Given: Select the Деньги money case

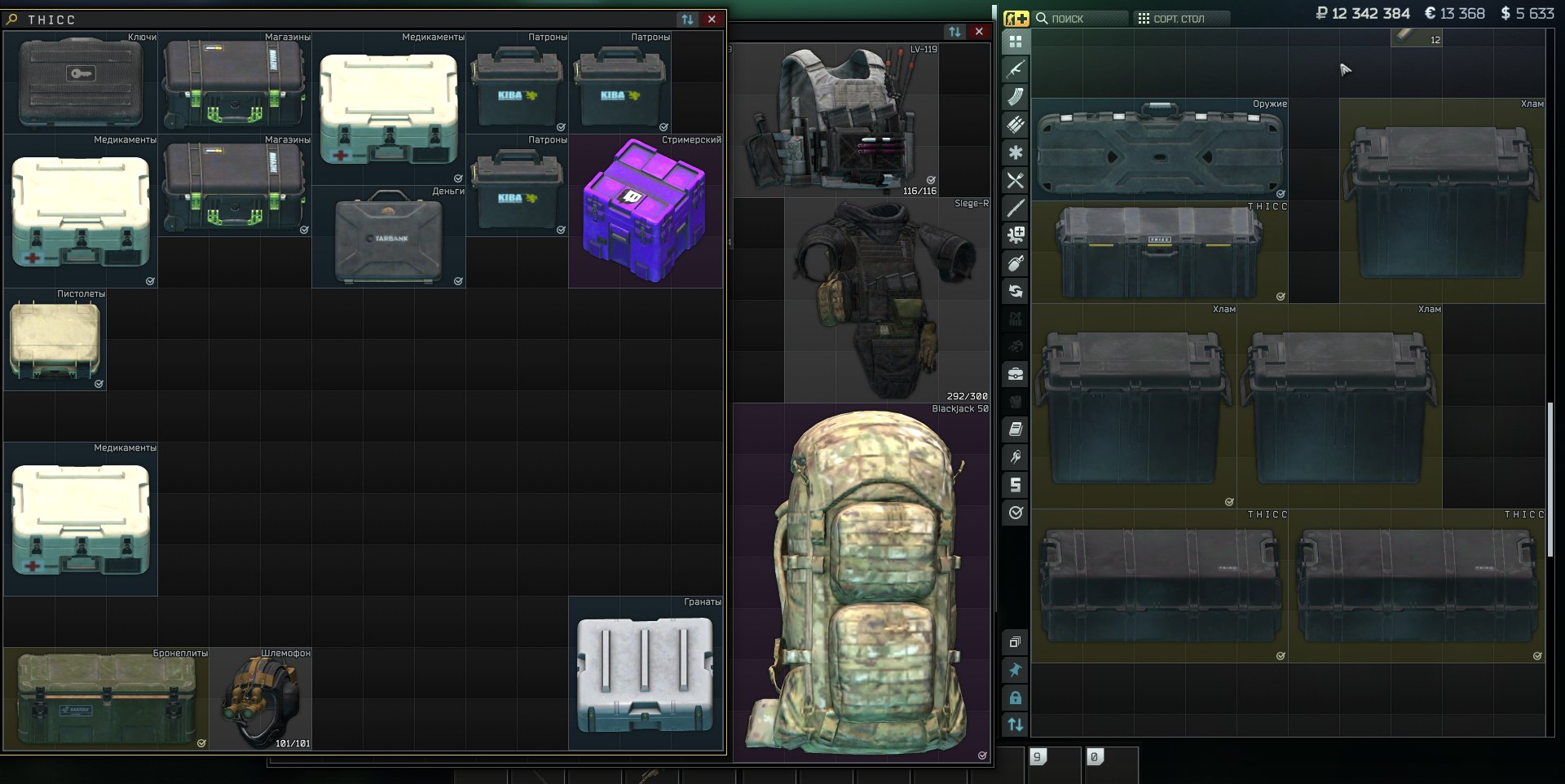Looking at the screenshot, I should point(389,236).
